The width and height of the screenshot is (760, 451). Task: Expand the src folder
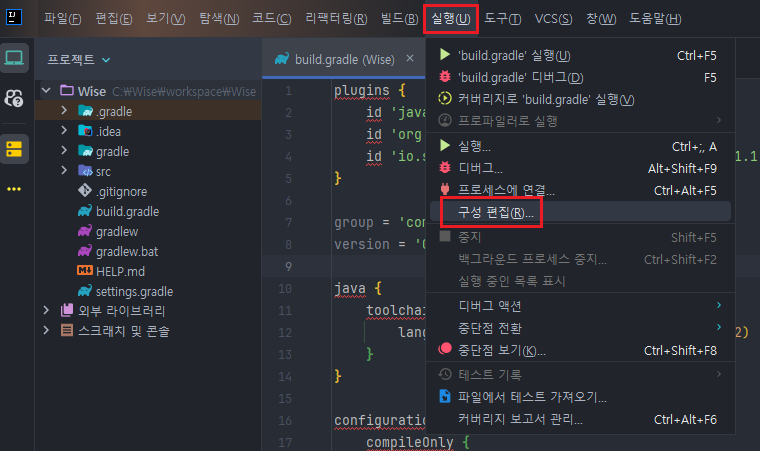[x=63, y=170]
